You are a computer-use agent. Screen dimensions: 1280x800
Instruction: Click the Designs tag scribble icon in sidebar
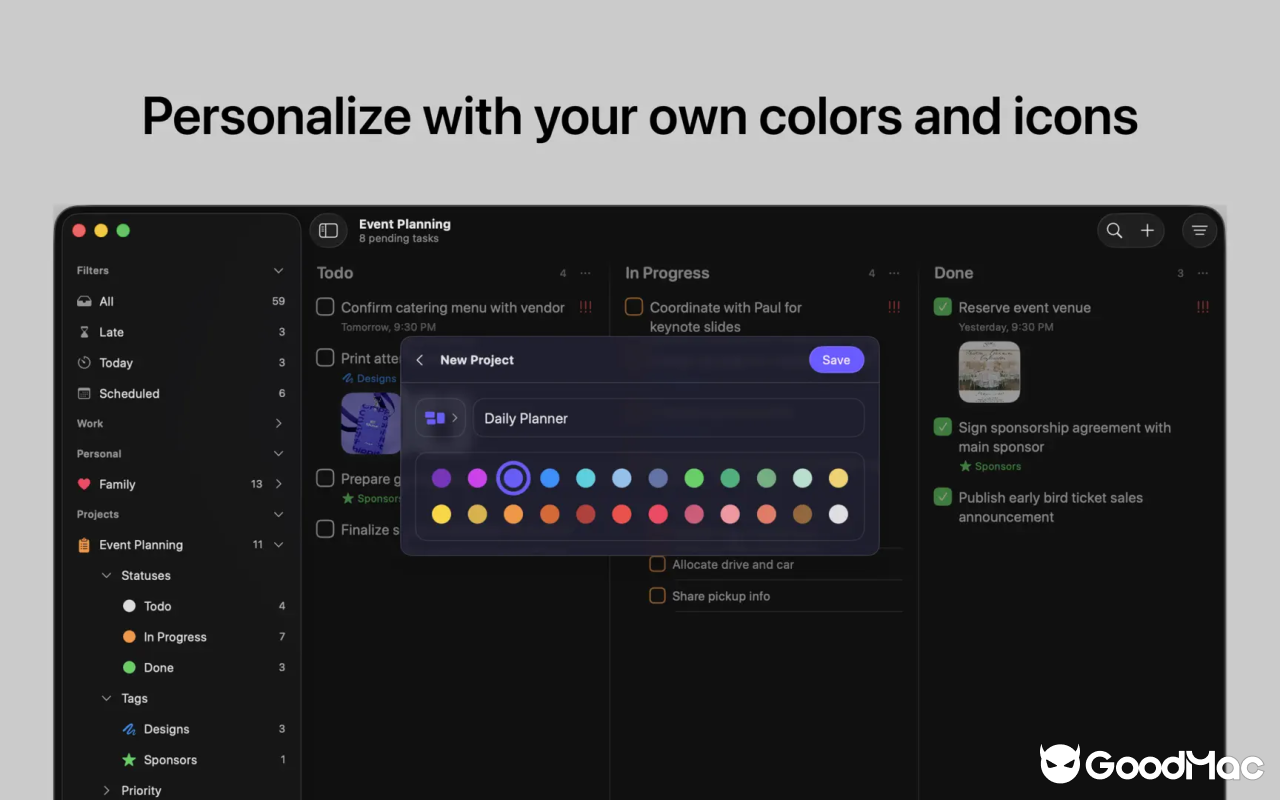pos(129,729)
